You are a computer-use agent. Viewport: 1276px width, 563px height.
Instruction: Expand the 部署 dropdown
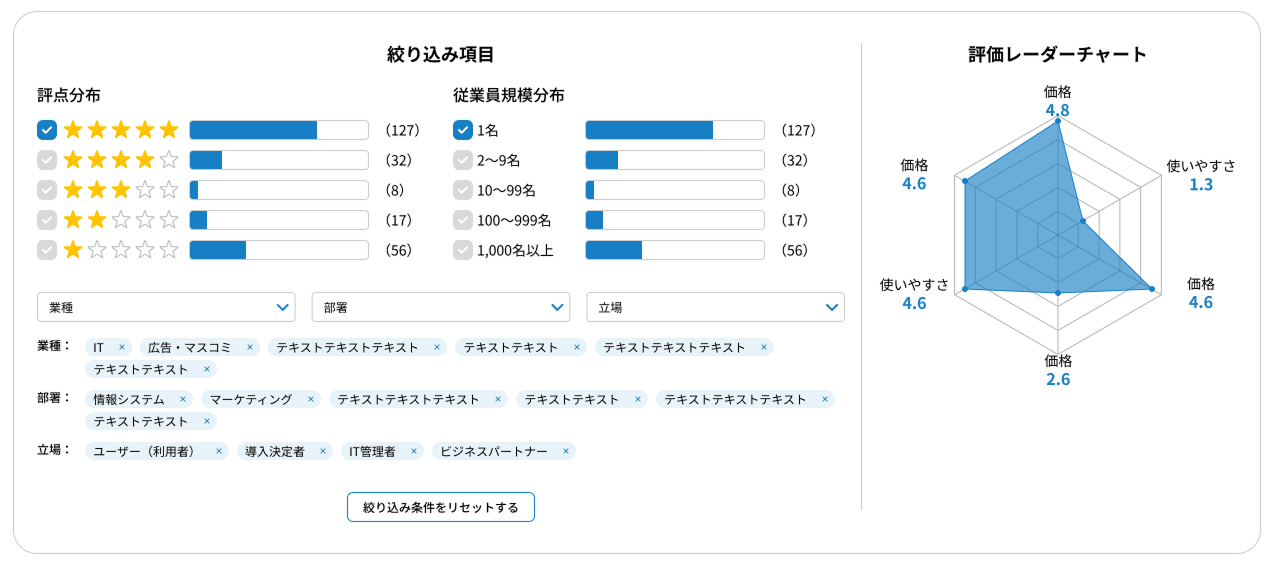point(440,307)
